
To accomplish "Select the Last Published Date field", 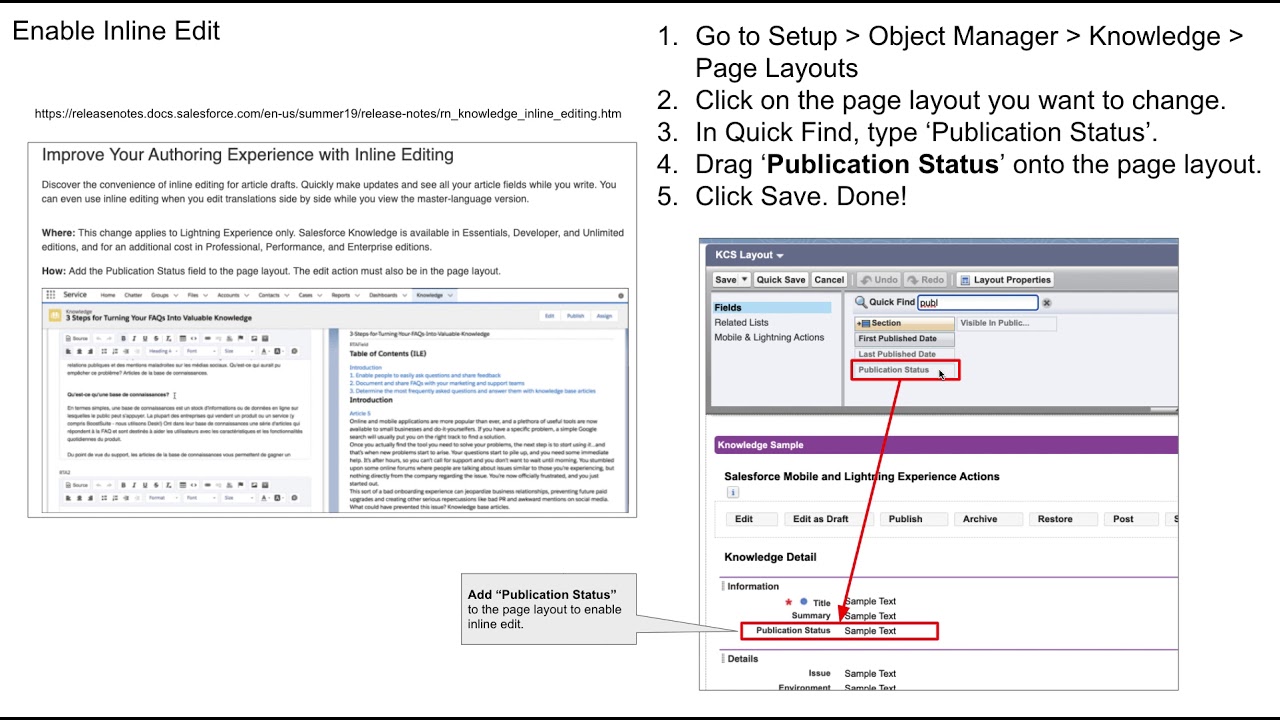I will (904, 354).
